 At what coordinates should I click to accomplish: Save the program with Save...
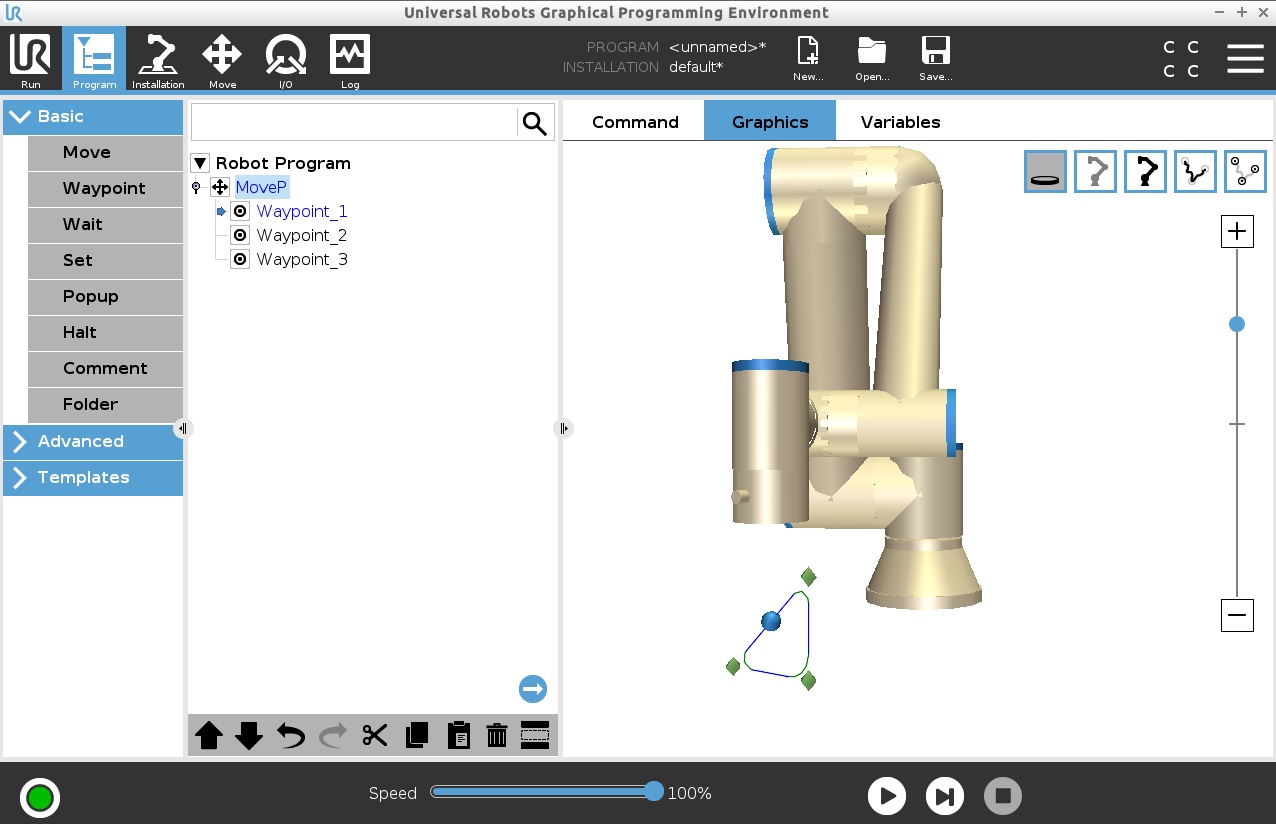pos(935,58)
